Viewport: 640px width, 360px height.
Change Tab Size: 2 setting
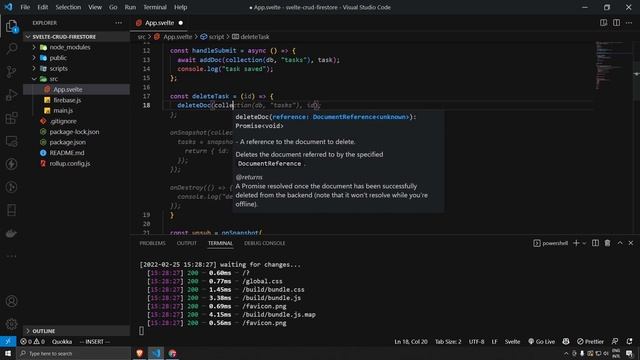[448, 342]
